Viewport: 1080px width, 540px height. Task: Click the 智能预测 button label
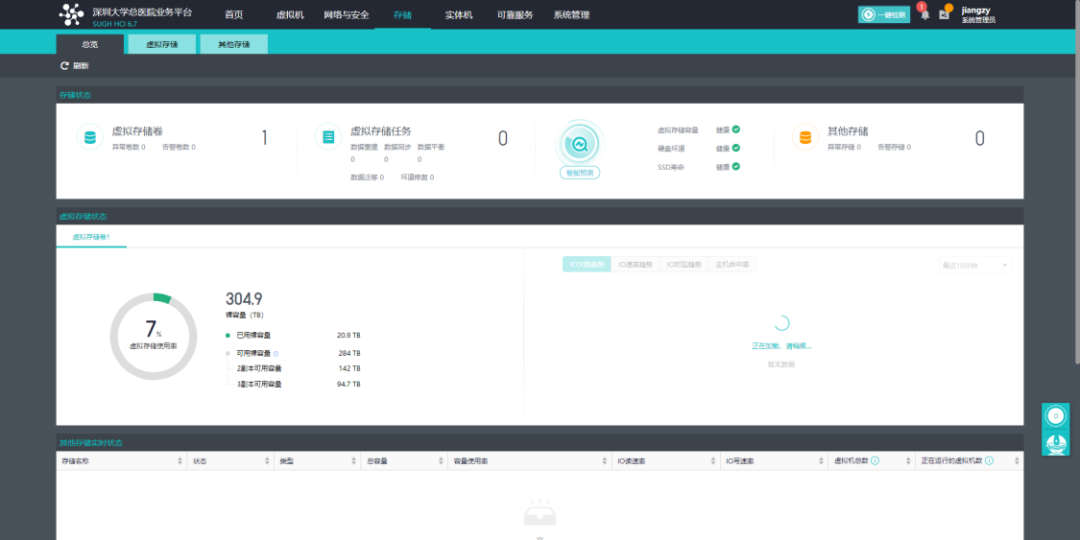coord(579,173)
